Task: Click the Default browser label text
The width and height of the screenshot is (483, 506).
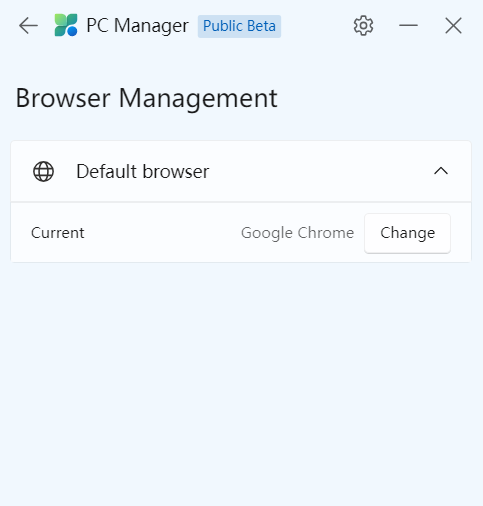Action: coord(143,171)
